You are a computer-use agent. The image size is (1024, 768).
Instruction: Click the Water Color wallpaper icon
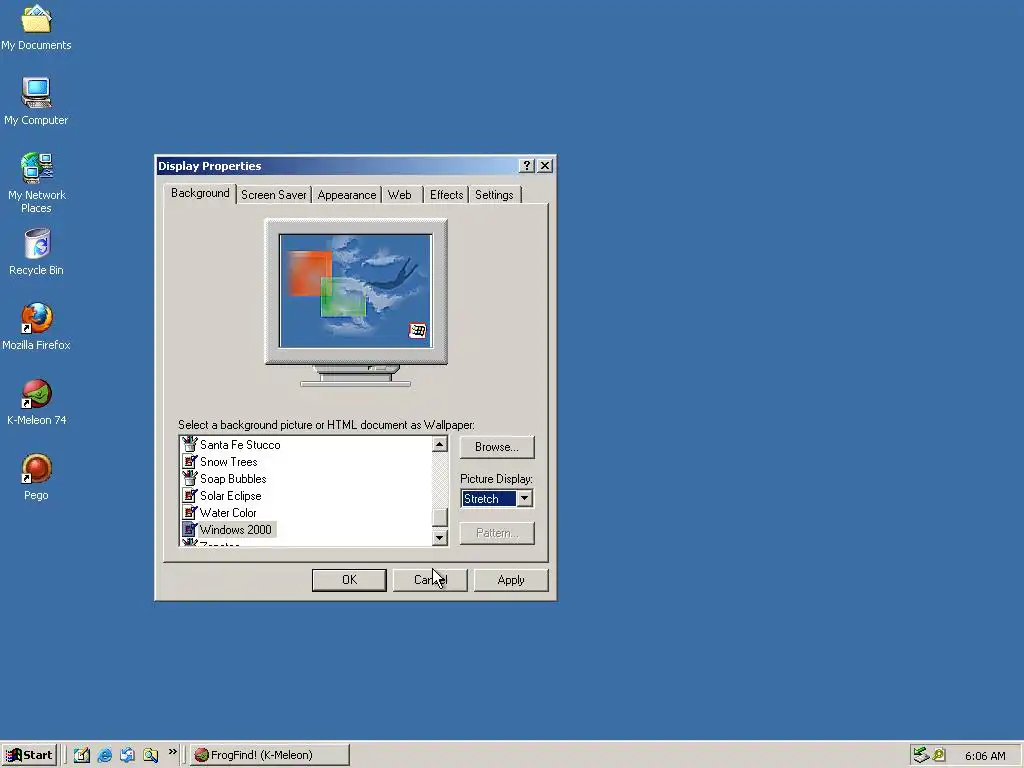point(189,512)
